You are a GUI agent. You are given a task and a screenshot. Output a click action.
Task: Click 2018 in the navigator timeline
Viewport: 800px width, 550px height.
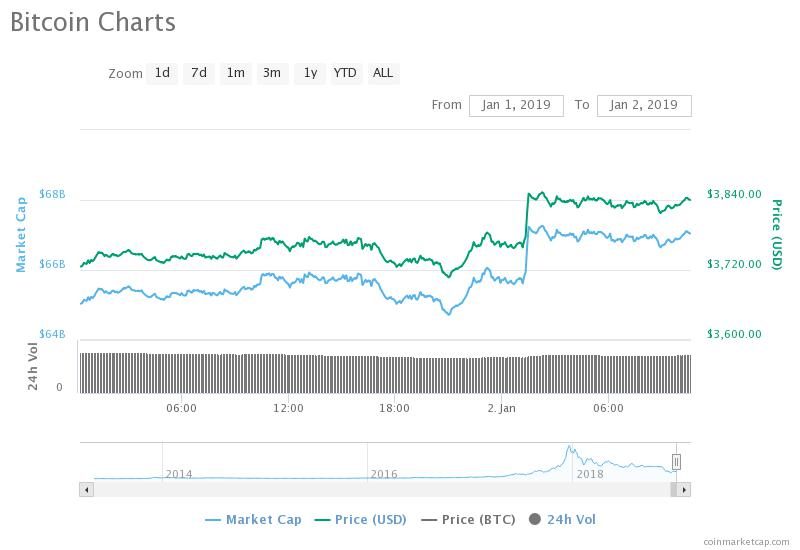[x=590, y=474]
